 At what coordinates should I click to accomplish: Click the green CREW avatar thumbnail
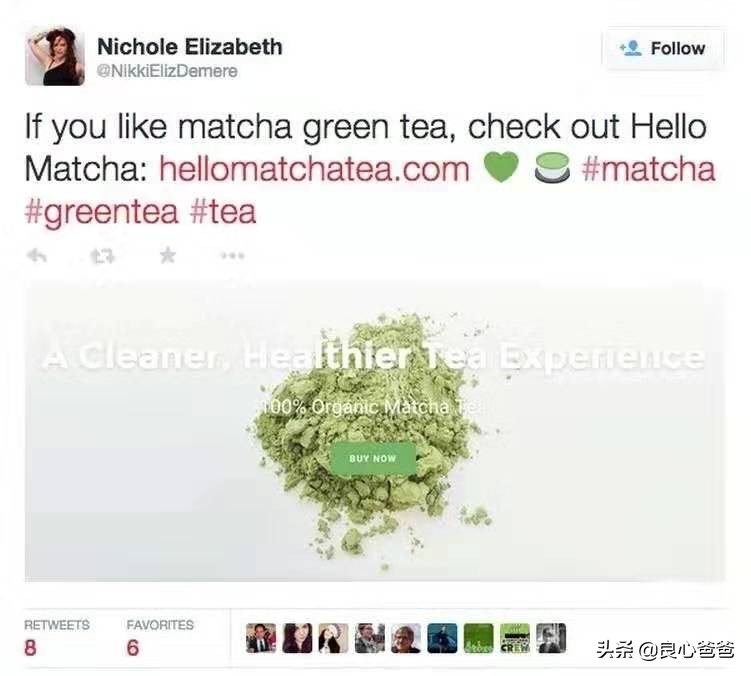click(515, 638)
